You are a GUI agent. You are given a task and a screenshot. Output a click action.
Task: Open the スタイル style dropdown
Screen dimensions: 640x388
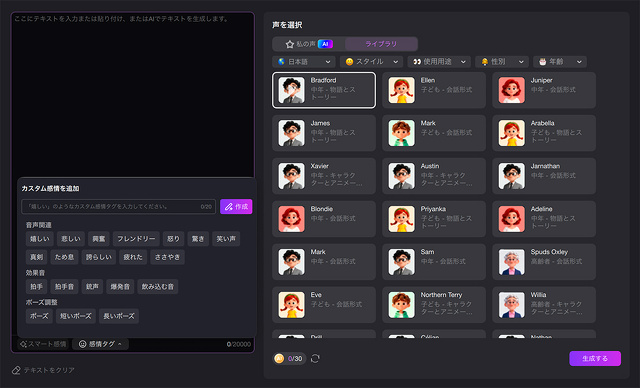click(x=371, y=62)
